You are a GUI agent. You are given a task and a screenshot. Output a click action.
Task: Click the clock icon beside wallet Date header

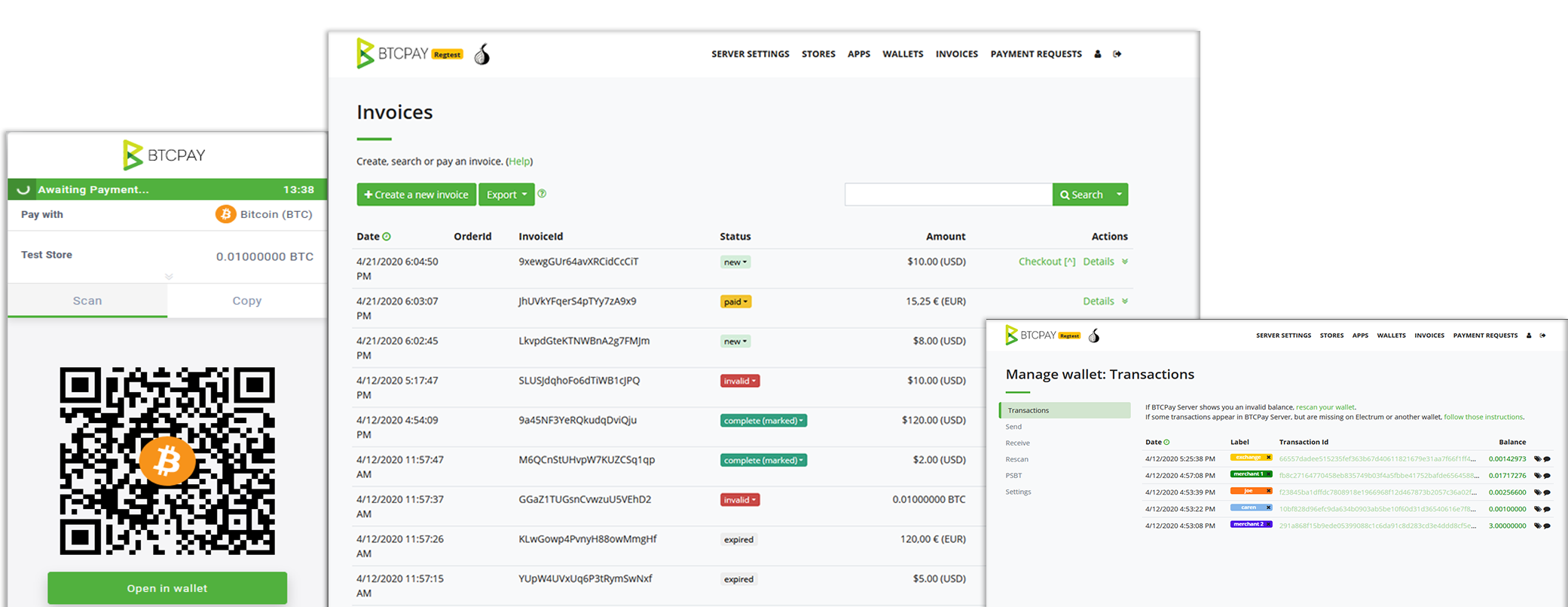[x=1166, y=443]
